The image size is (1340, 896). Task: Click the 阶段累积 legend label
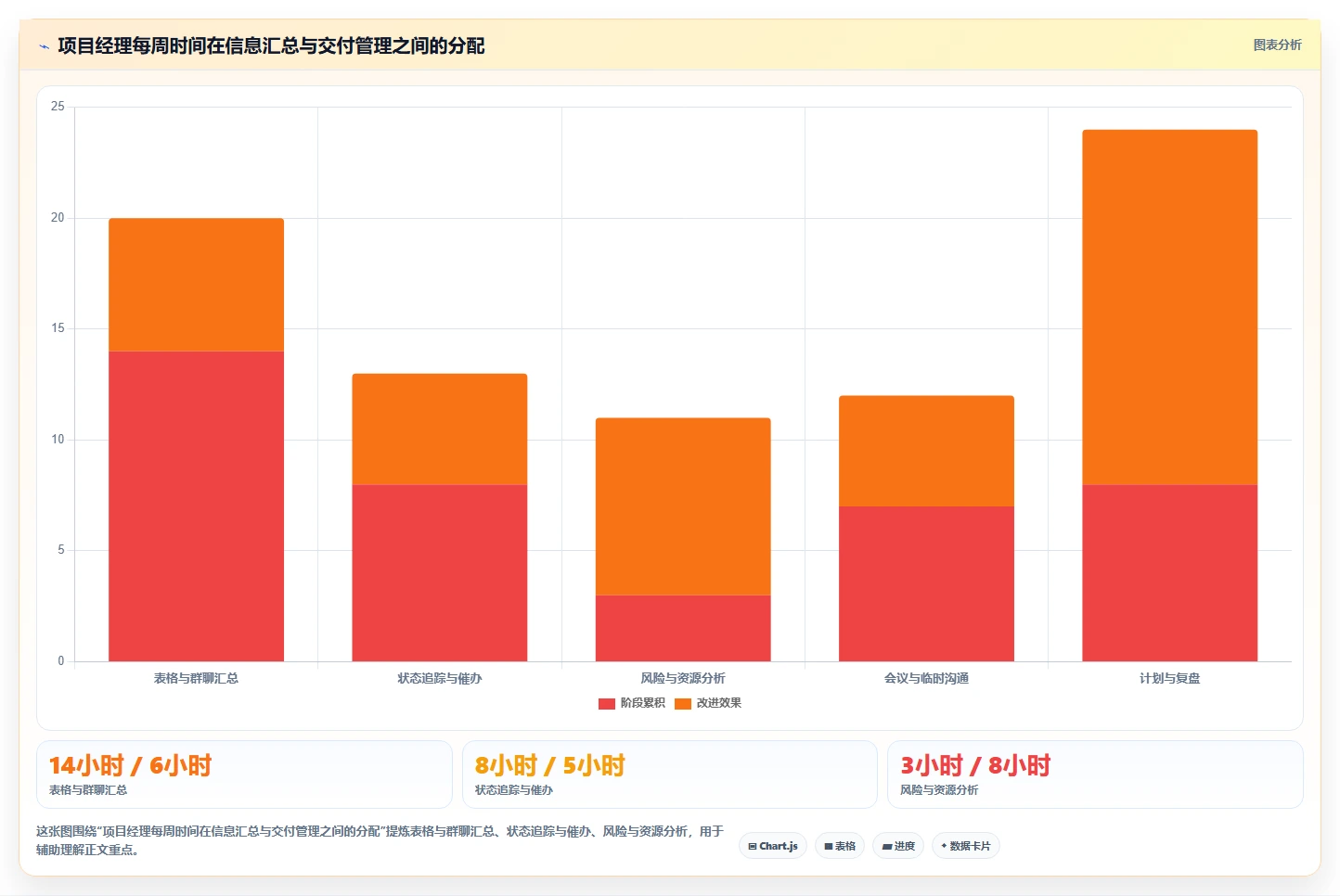643,703
